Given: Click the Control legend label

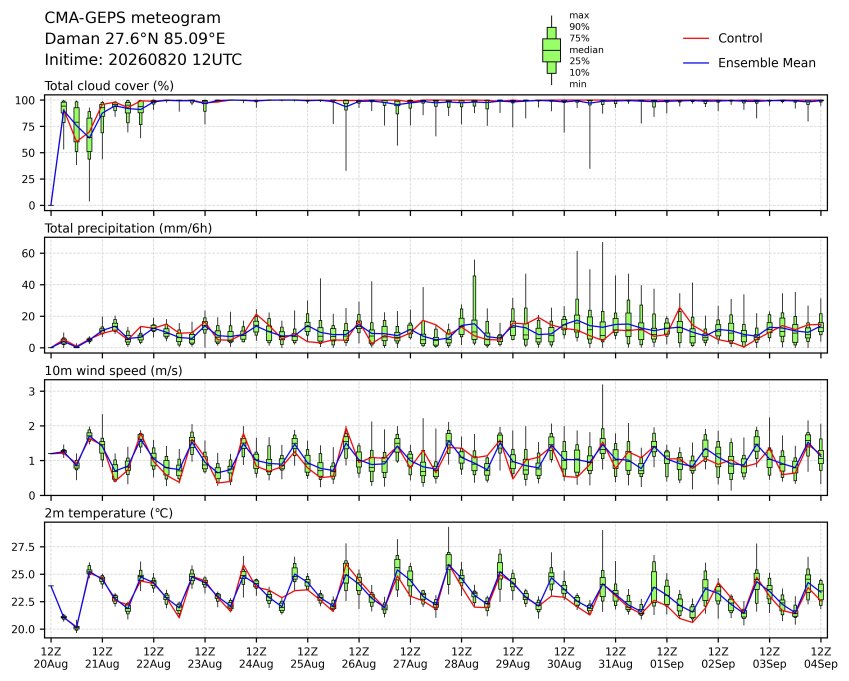Looking at the screenshot, I should 740,38.
